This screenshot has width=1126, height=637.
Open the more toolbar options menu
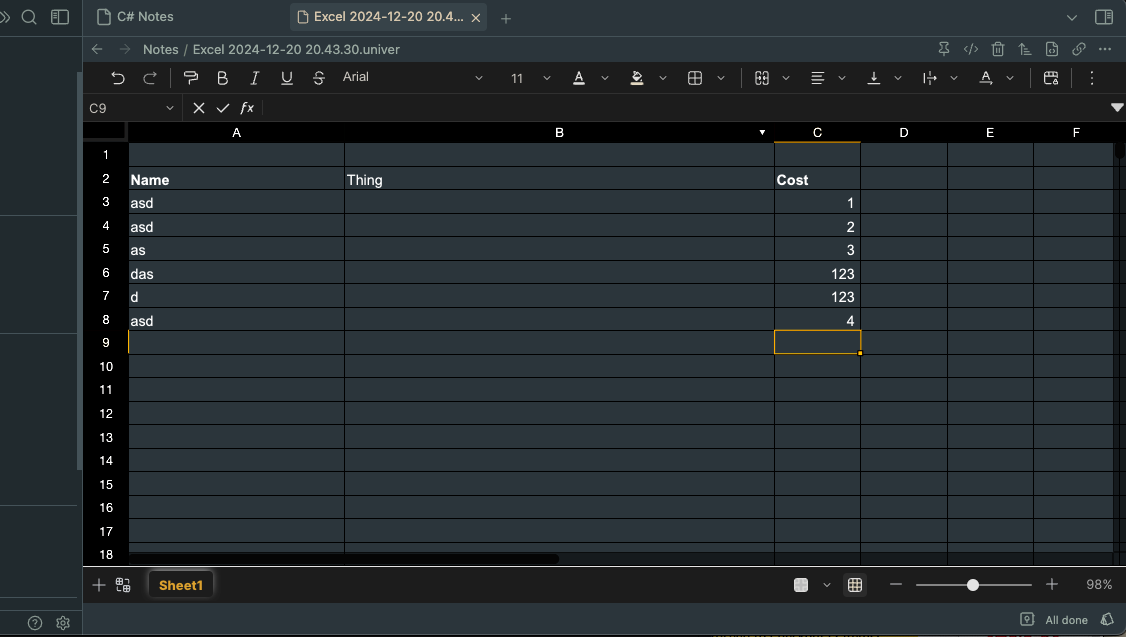[1092, 78]
